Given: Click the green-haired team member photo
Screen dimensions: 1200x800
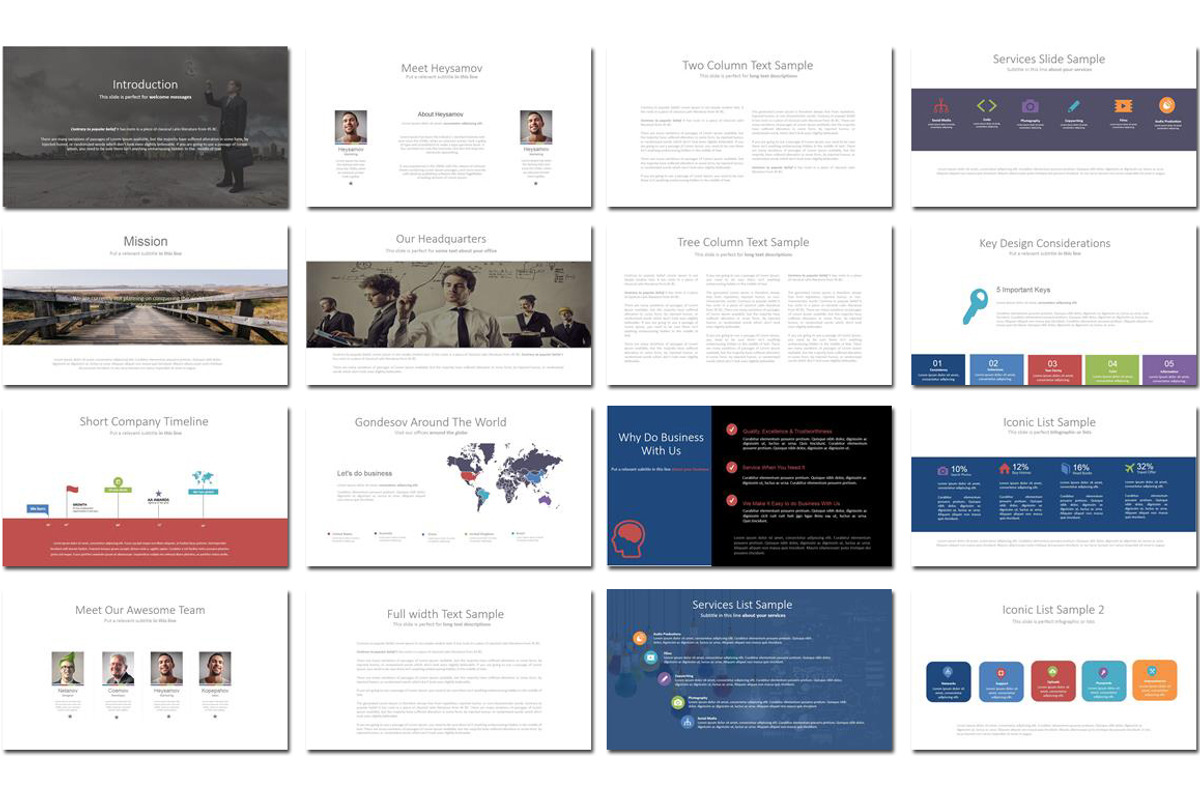Looking at the screenshot, I should [66, 668].
